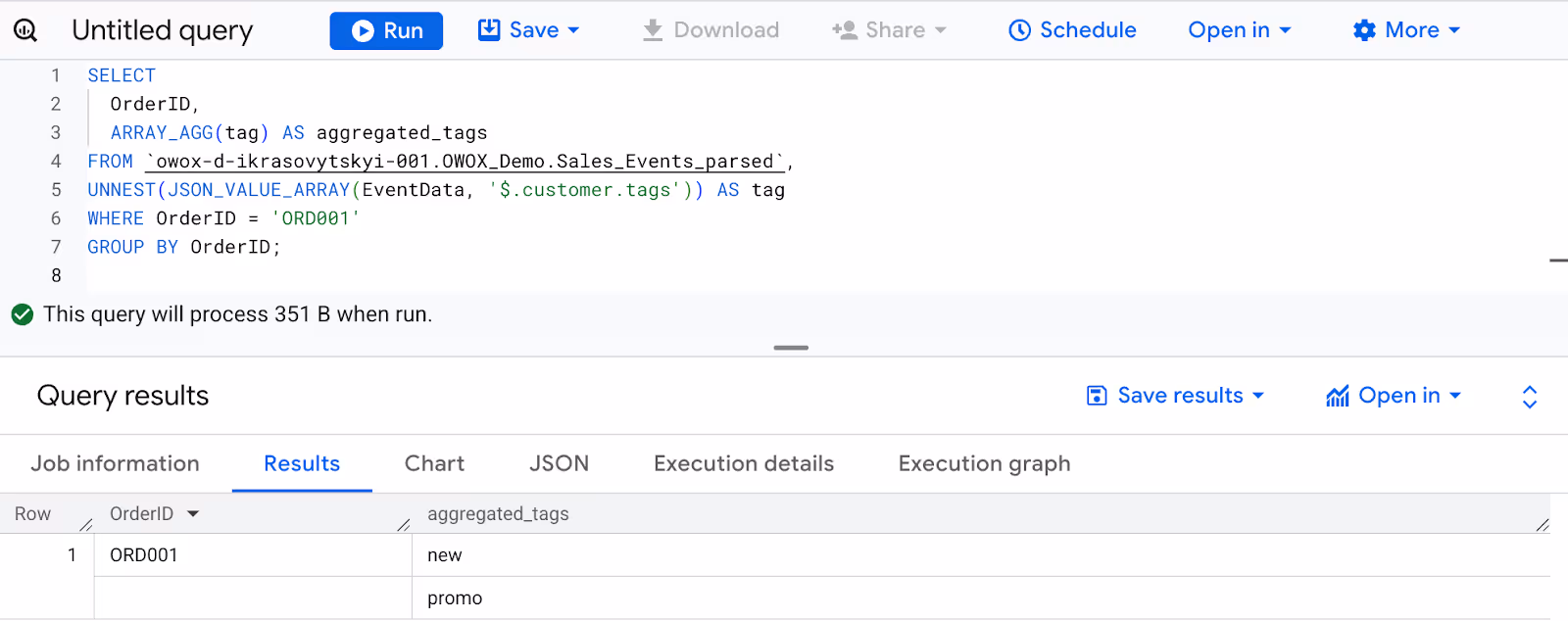Screen dimensions: 1568x621
Task: Switch to the Chart tab
Action: pyautogui.click(x=434, y=463)
